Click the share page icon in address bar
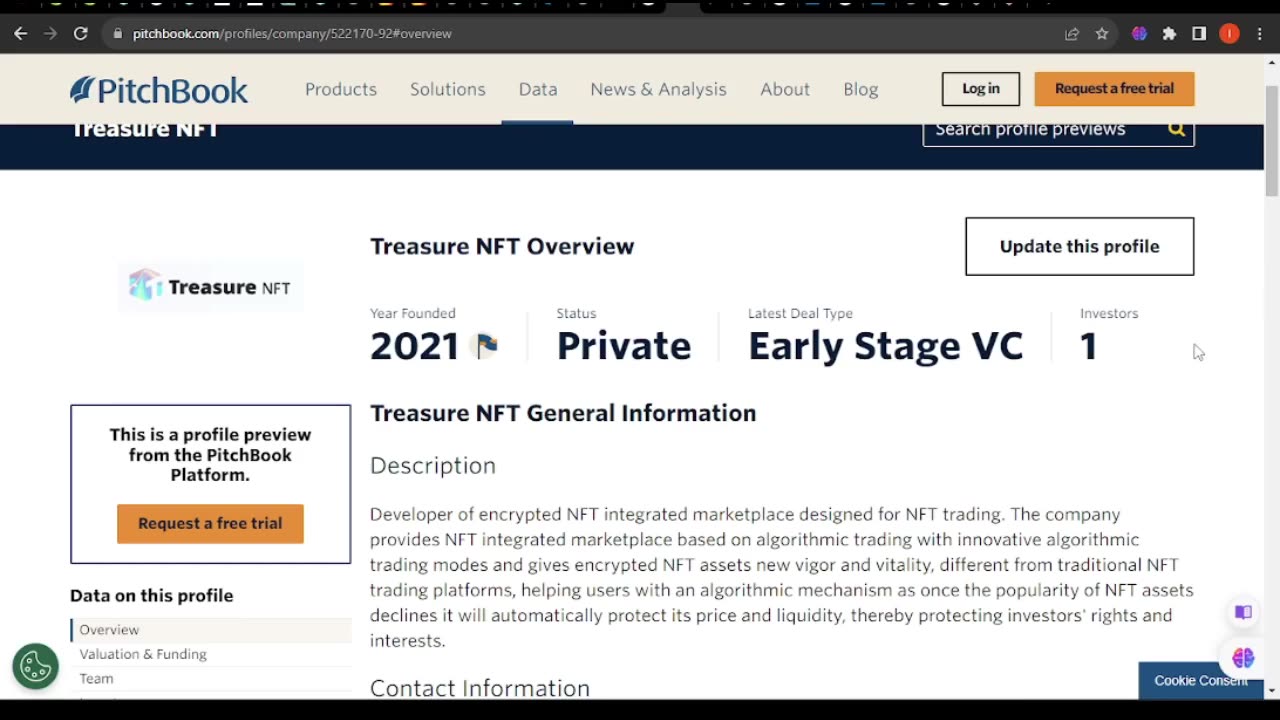 [x=1072, y=33]
